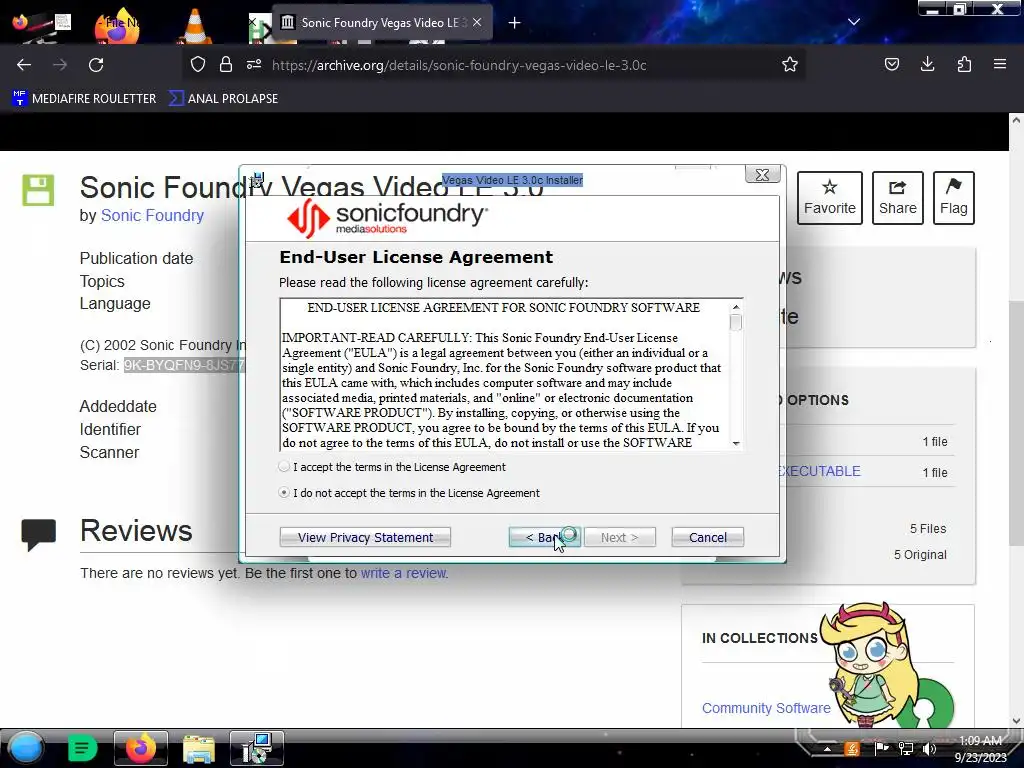Click the Reviews speech bubble icon
1024x768 pixels.
(x=39, y=534)
